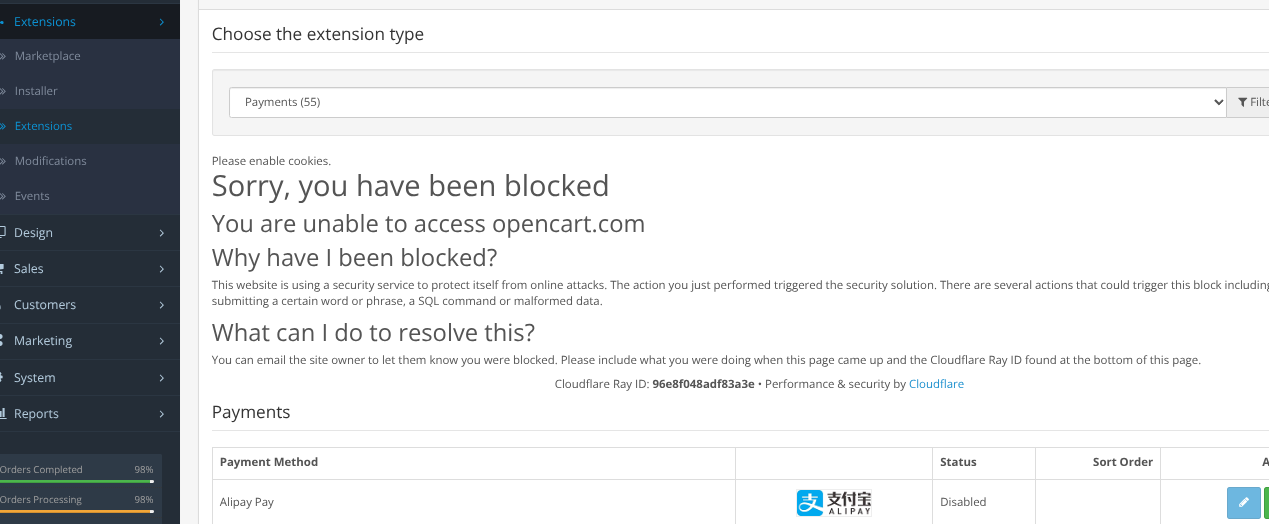Edit the Alipay Pay payment method
Screen dimensions: 1269x524
point(1243,502)
